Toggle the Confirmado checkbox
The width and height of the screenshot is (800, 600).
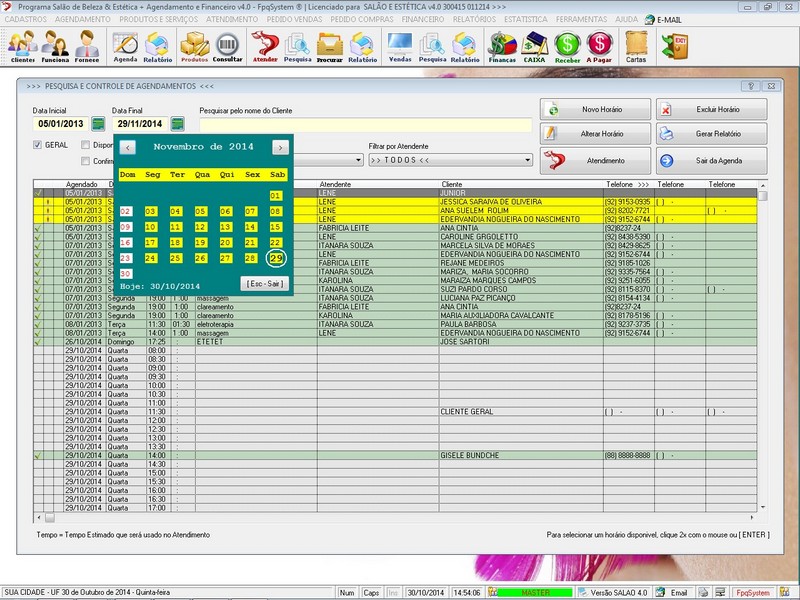pyautogui.click(x=85, y=160)
